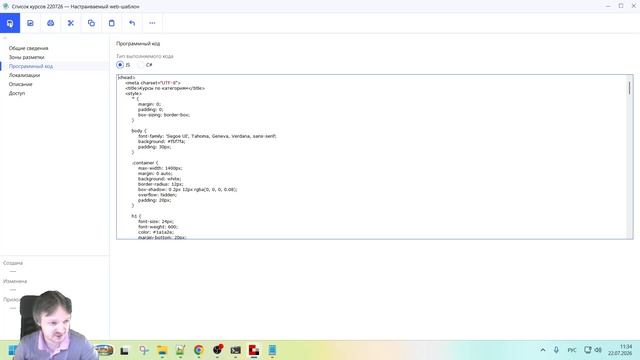Click the highlighted blue save-and-close toolbar button
The width and height of the screenshot is (640, 360).
click(10, 23)
